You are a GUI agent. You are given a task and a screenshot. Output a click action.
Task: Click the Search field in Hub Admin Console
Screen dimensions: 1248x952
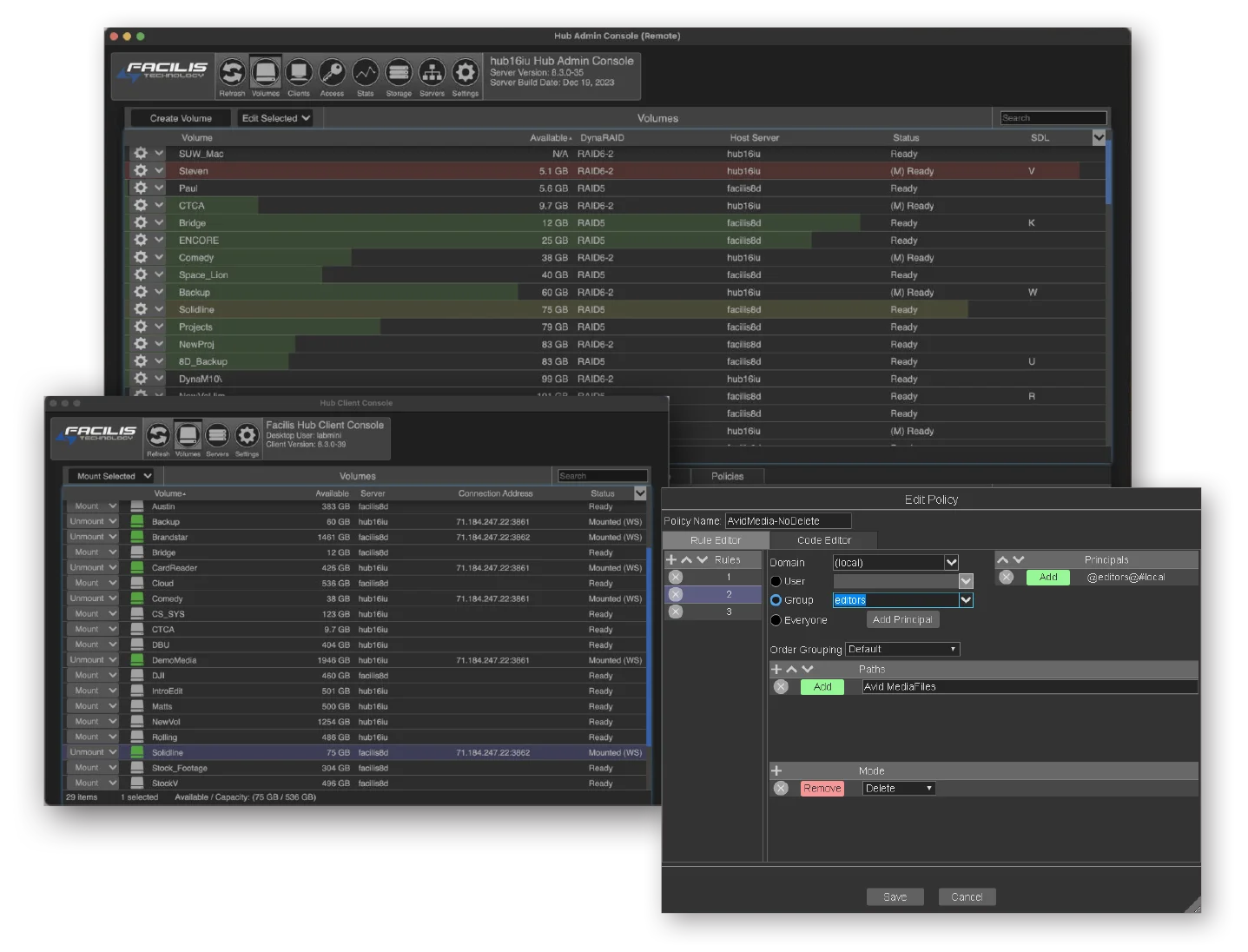[1053, 118]
